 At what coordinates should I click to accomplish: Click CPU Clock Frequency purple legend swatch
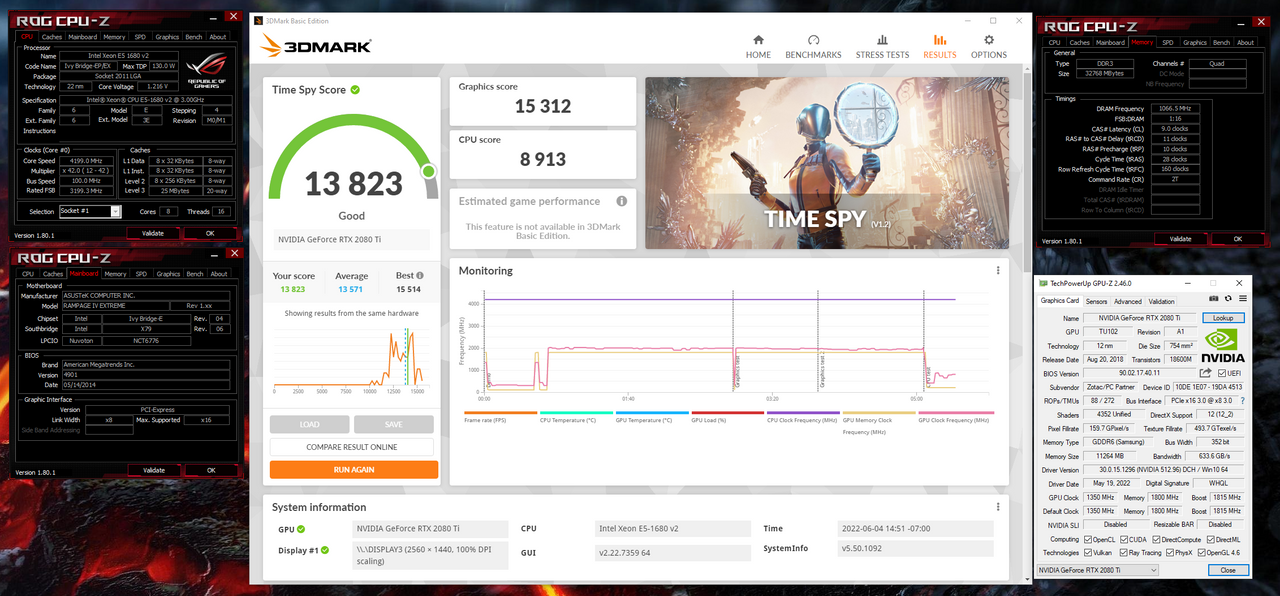point(803,412)
